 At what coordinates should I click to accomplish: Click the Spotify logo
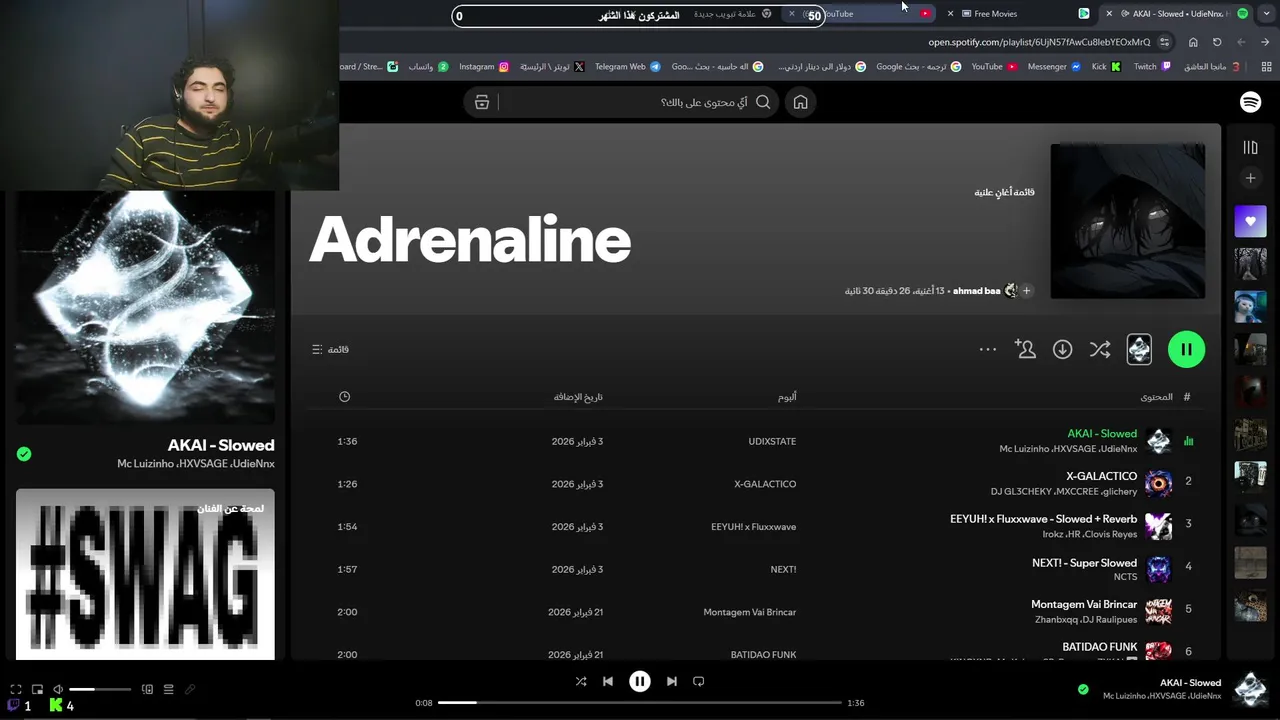coord(1250,102)
